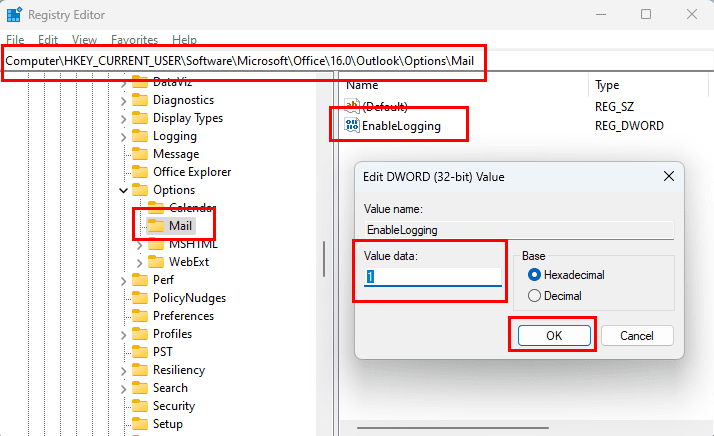The image size is (714, 436).
Task: Click the Resiliency folder icon
Action: [x=140, y=370]
